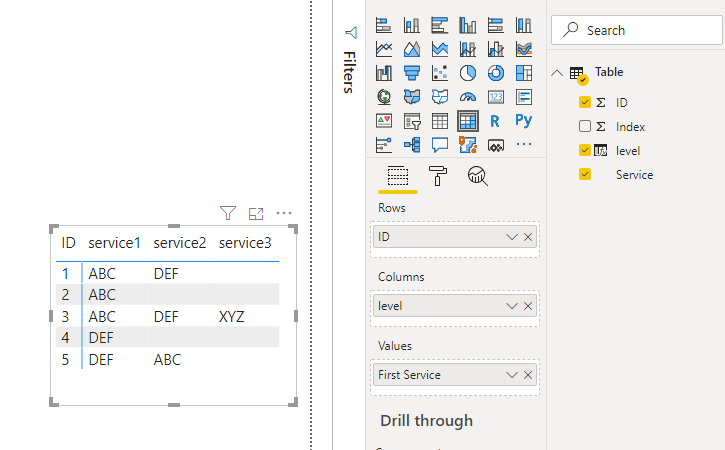This screenshot has height=450, width=725.
Task: Pick the 100% stacked bar chart visual
Action: tap(496, 25)
